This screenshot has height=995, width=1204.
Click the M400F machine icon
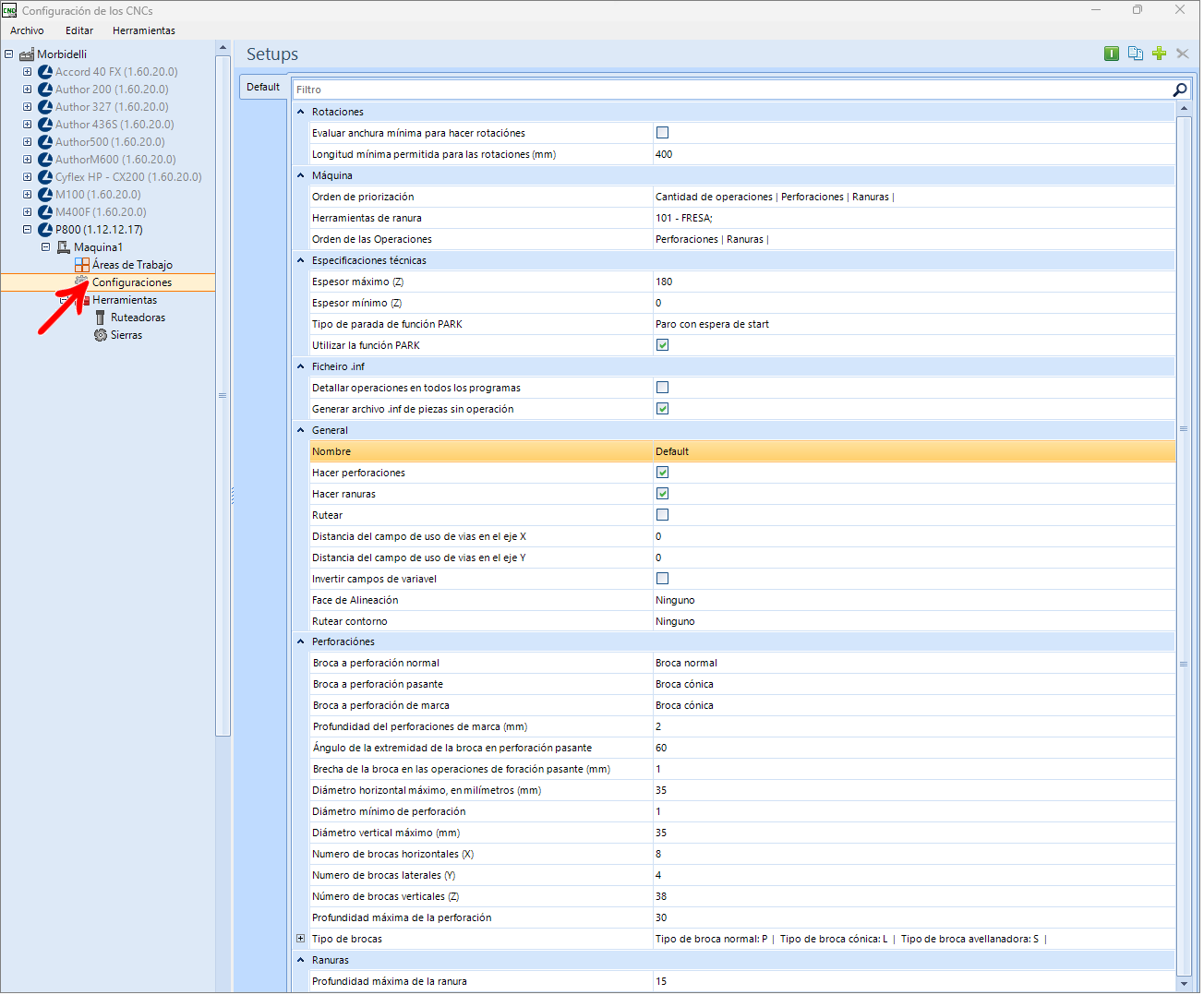45,212
